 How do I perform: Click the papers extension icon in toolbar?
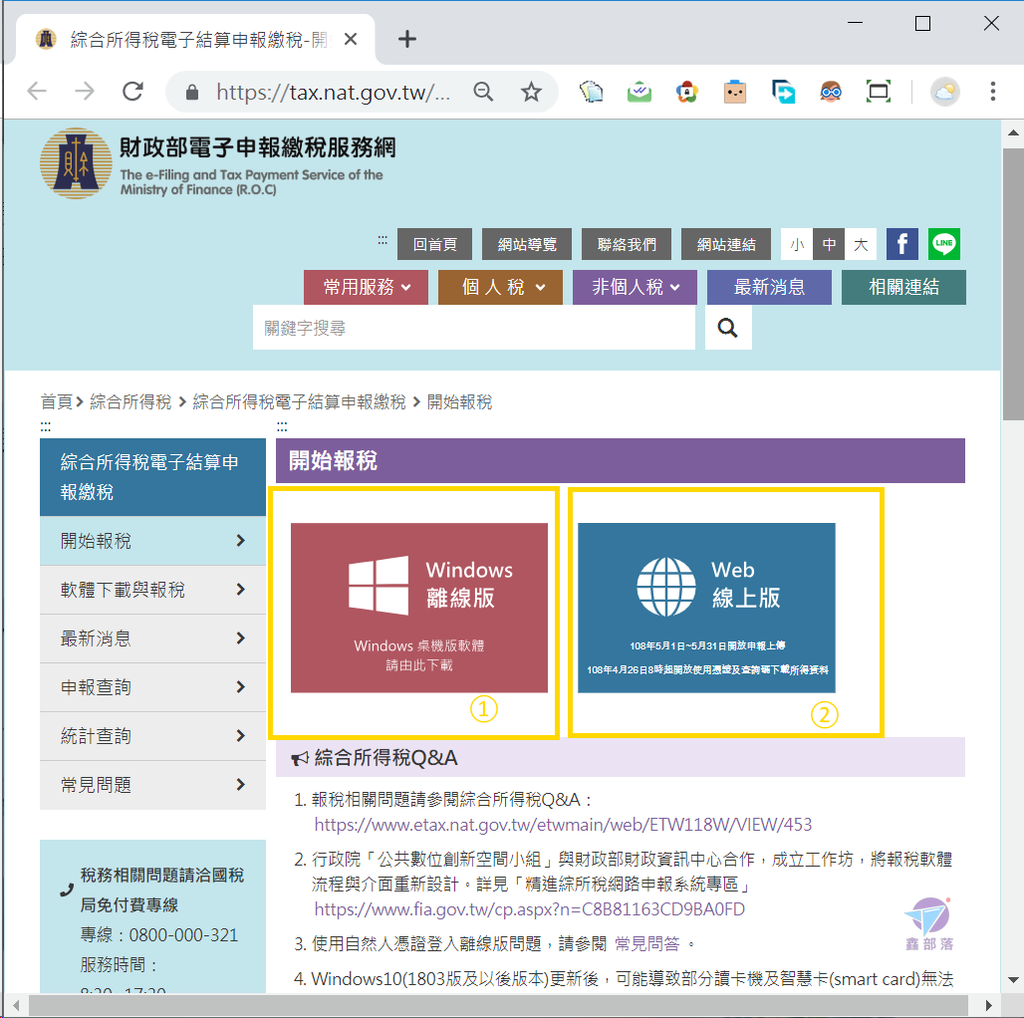(591, 92)
